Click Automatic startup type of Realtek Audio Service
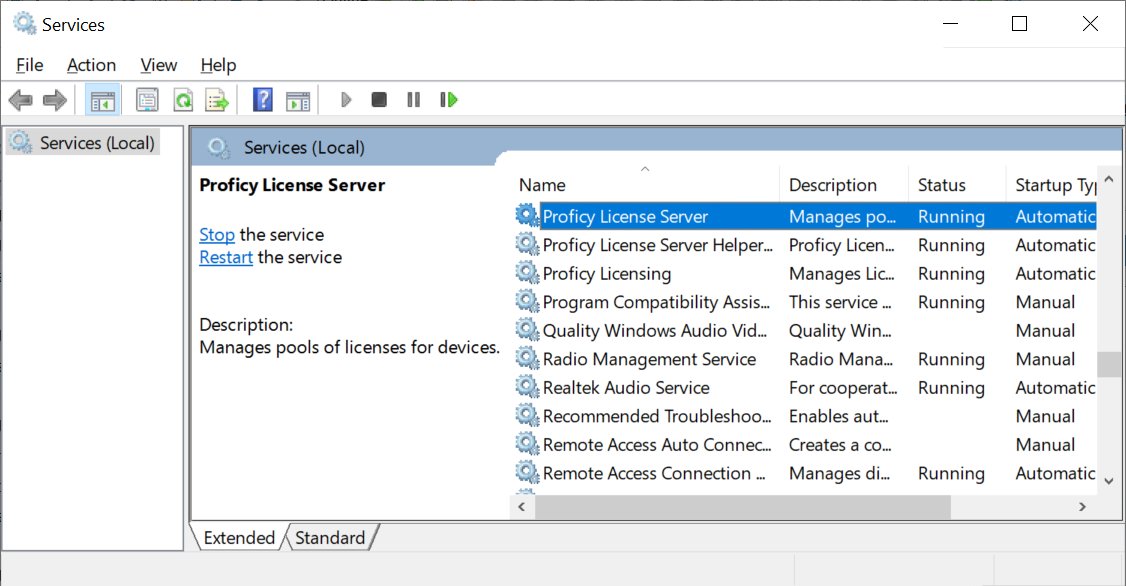The height and width of the screenshot is (586, 1126). point(1056,388)
